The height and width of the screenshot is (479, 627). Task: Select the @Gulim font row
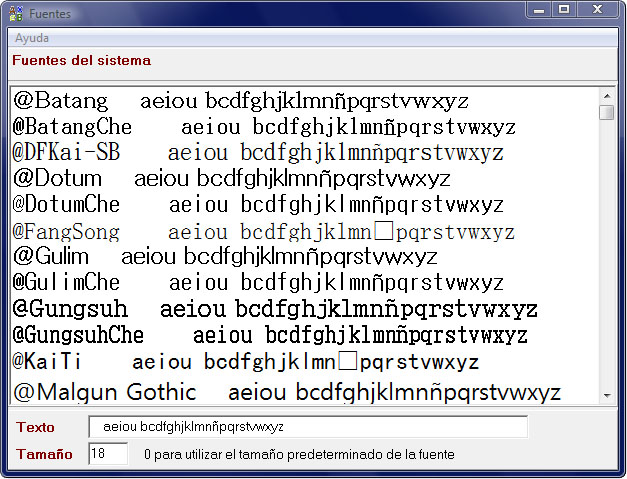(x=305, y=256)
